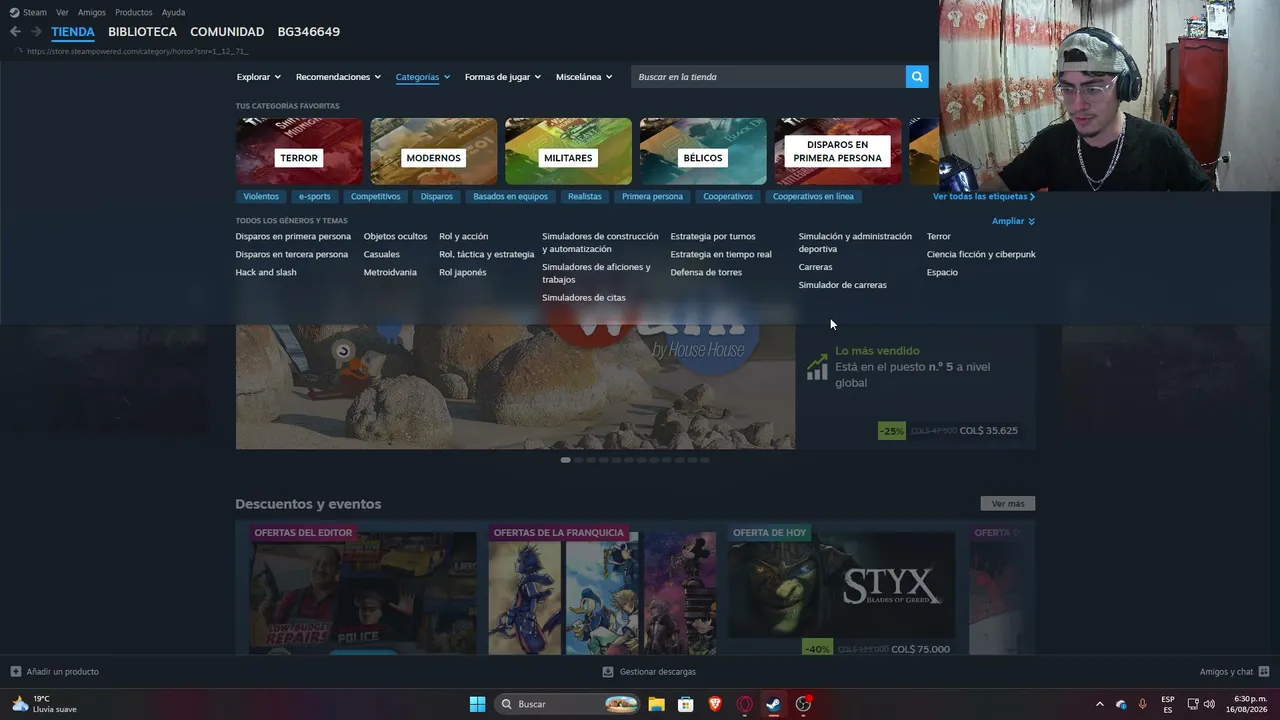The width and height of the screenshot is (1280, 720).
Task: Expand the Explorar dropdown
Action: tap(259, 77)
